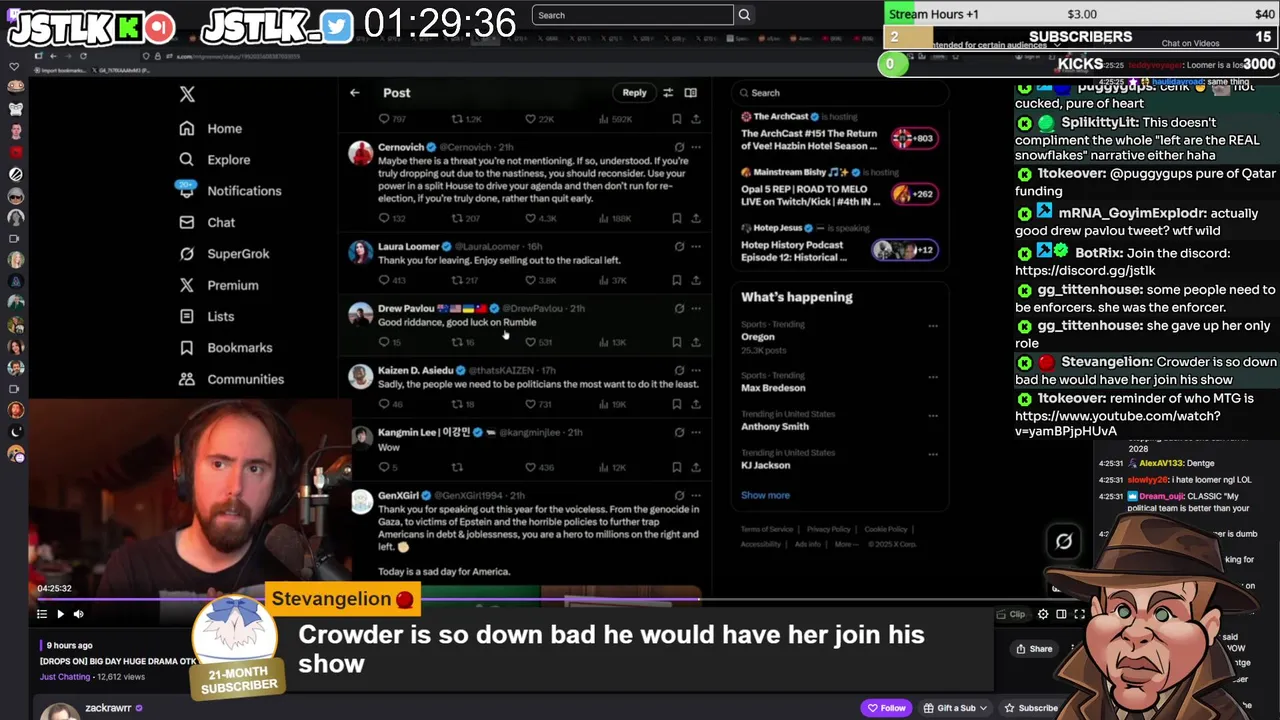
Task: Share Kaizen D. Asiedu's post
Action: pos(696,404)
